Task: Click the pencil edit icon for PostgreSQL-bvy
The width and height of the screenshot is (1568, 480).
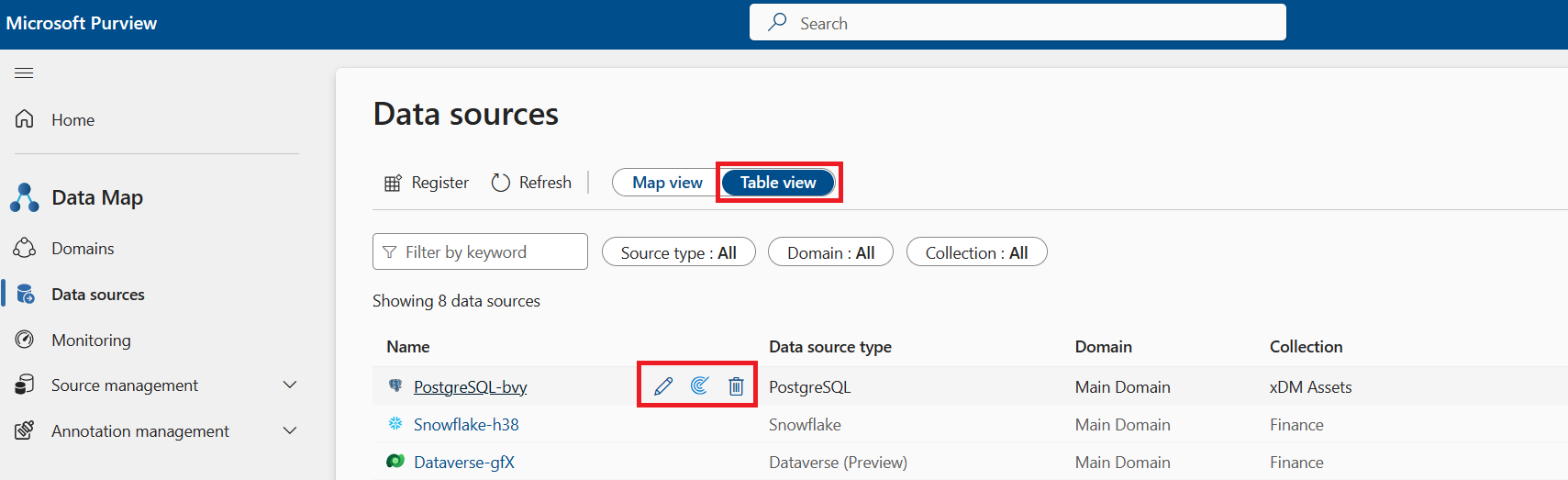Action: [x=663, y=386]
